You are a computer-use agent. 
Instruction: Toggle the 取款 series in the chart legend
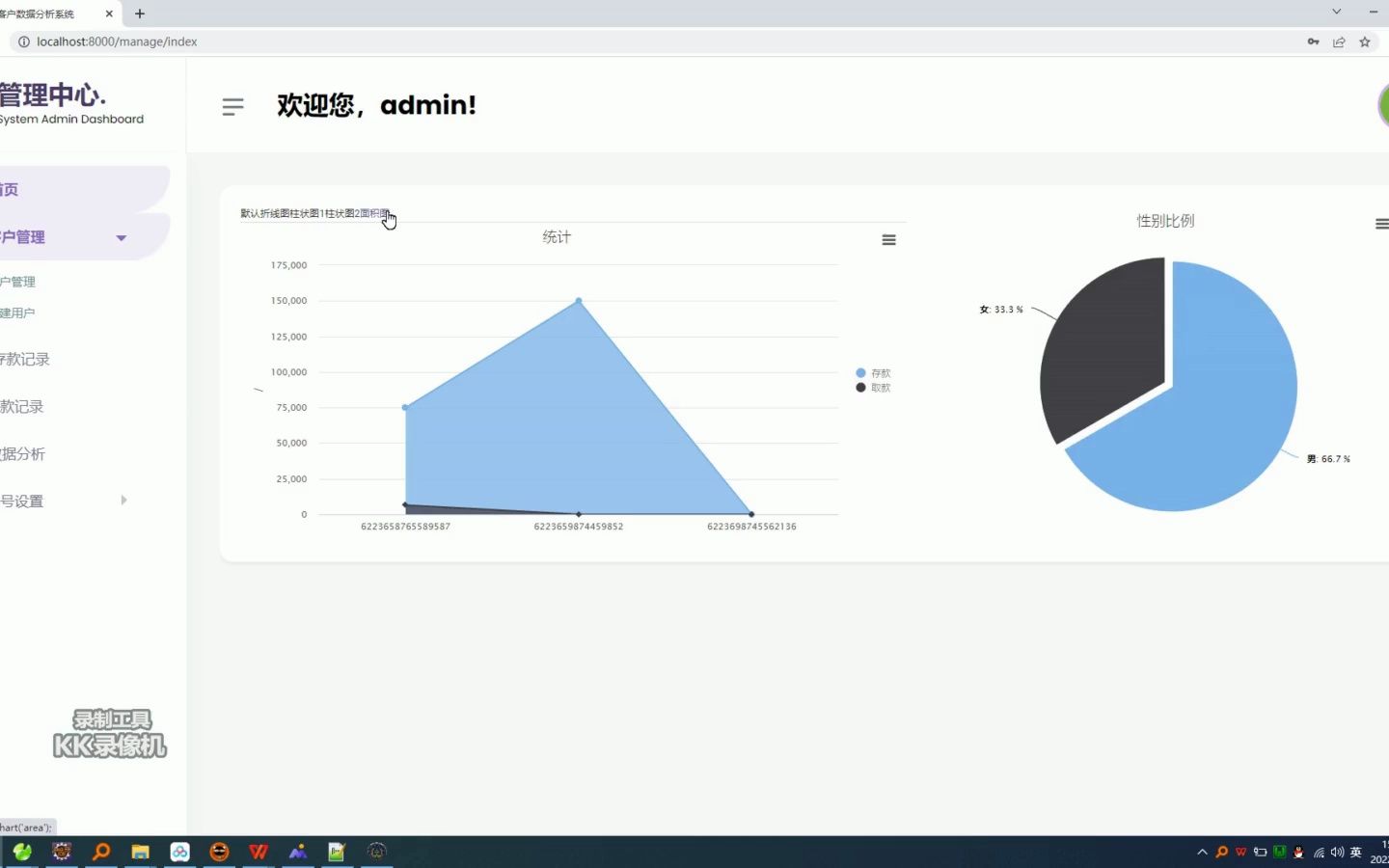(873, 388)
